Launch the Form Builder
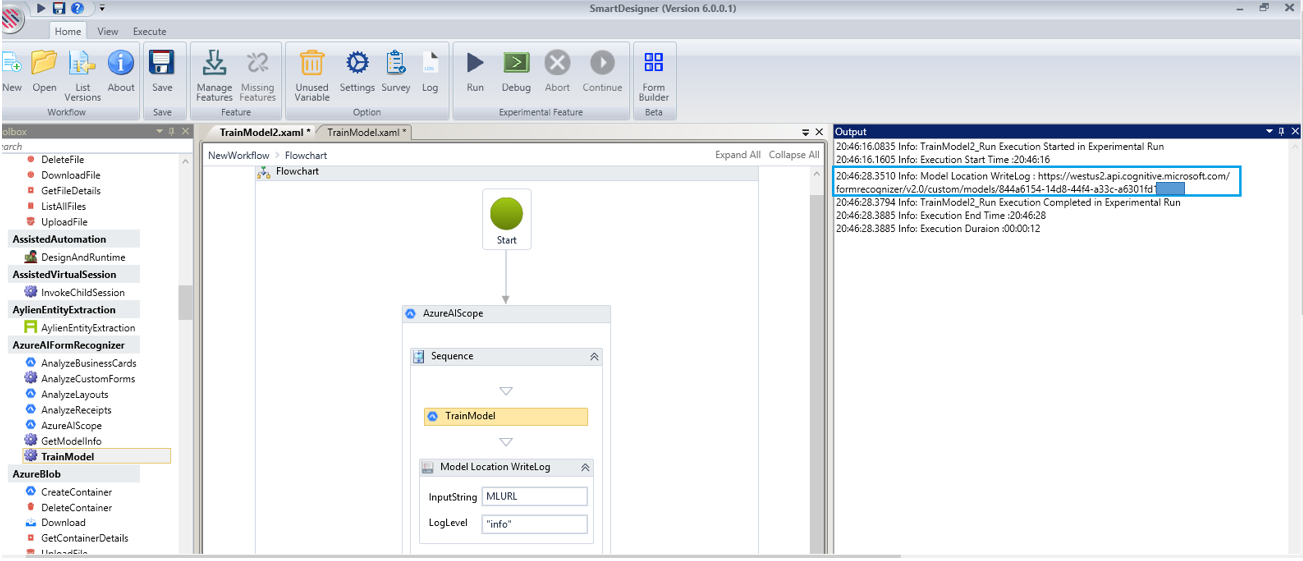The image size is (1303, 561). click(x=654, y=64)
